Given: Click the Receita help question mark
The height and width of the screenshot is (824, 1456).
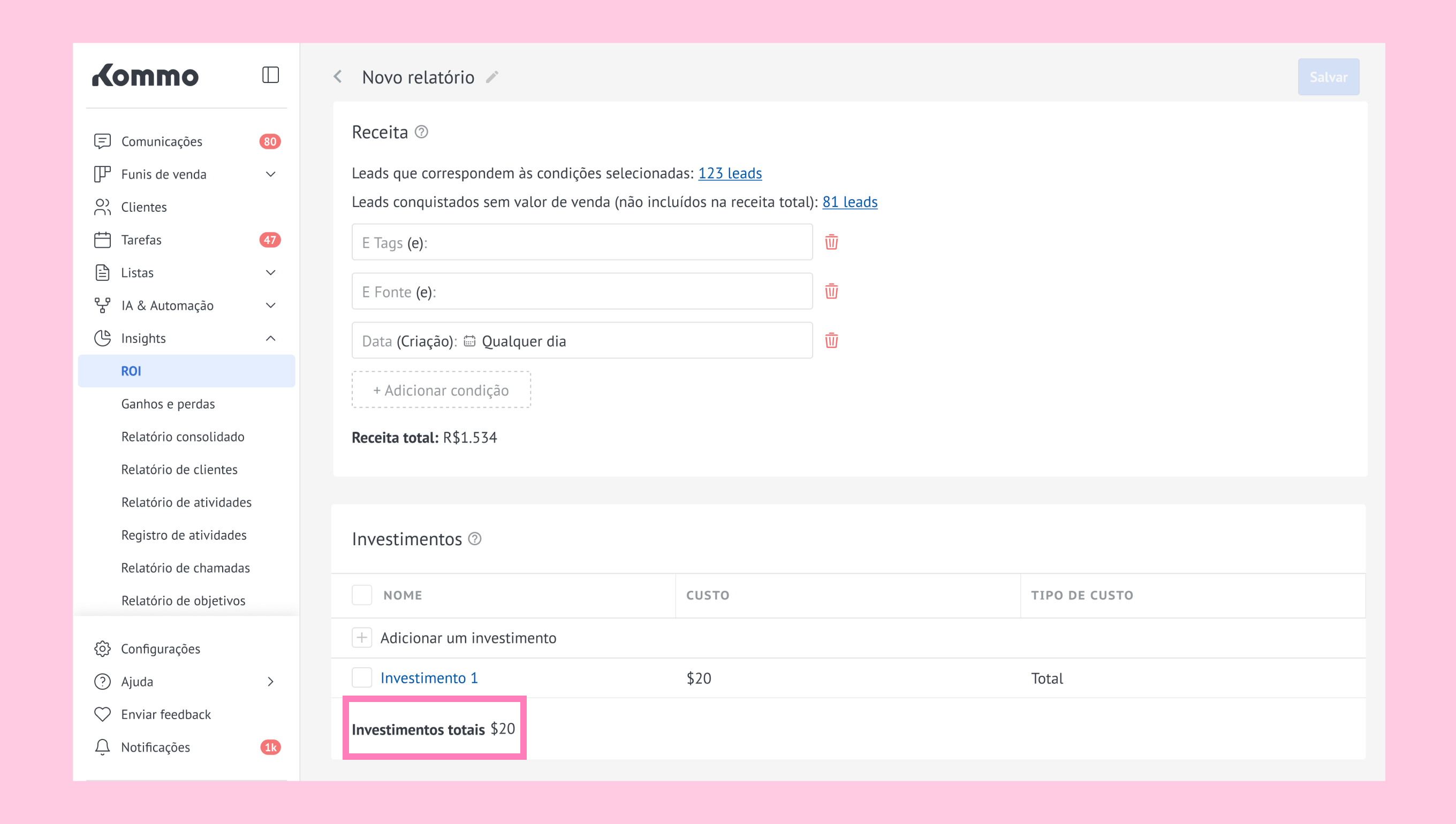Looking at the screenshot, I should (x=421, y=132).
